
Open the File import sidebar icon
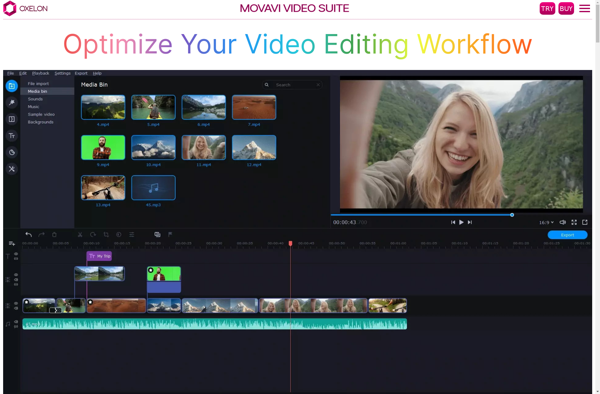[11, 86]
